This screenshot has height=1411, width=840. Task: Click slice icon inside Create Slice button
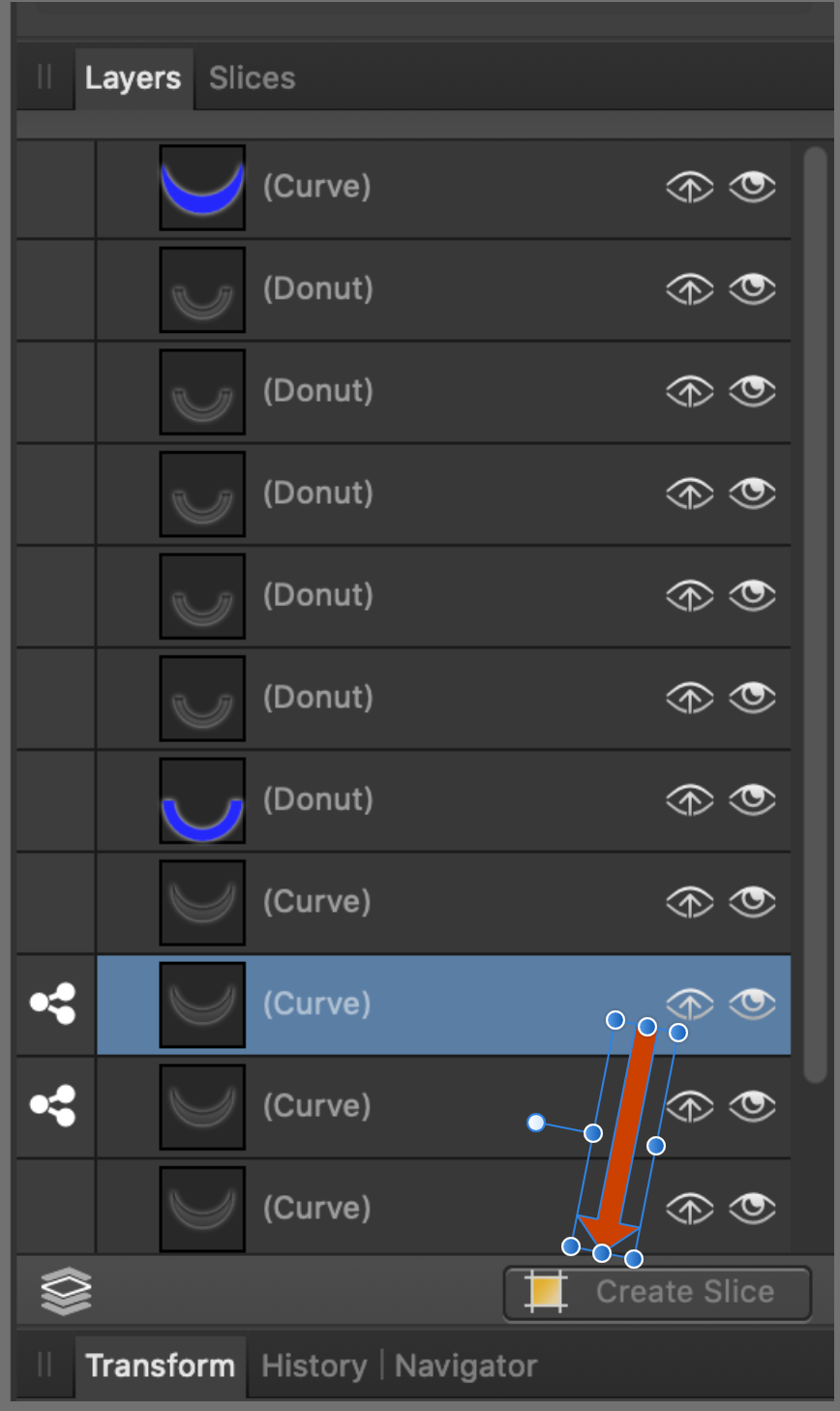click(x=546, y=1292)
